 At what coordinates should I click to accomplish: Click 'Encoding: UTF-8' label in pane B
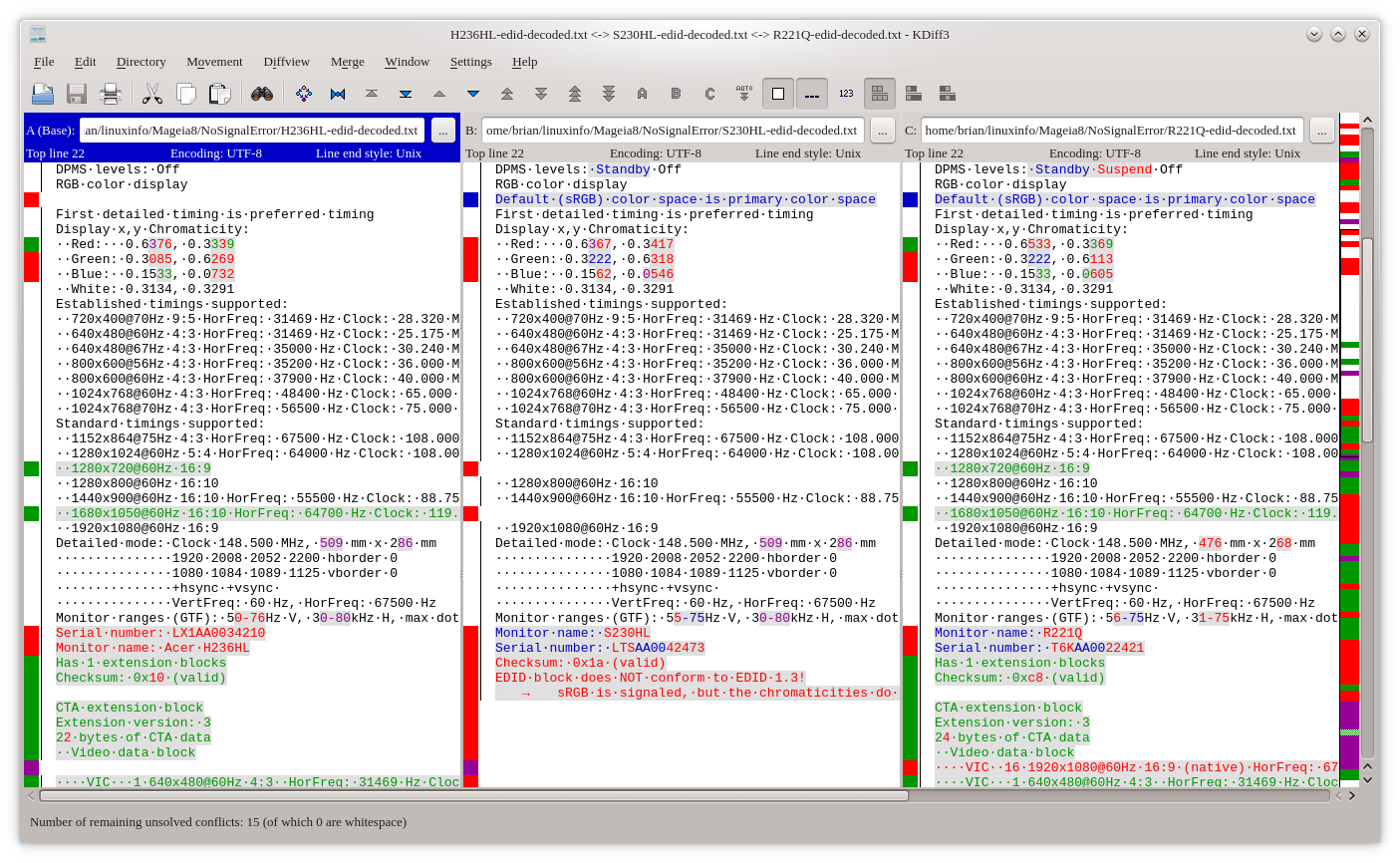point(656,153)
